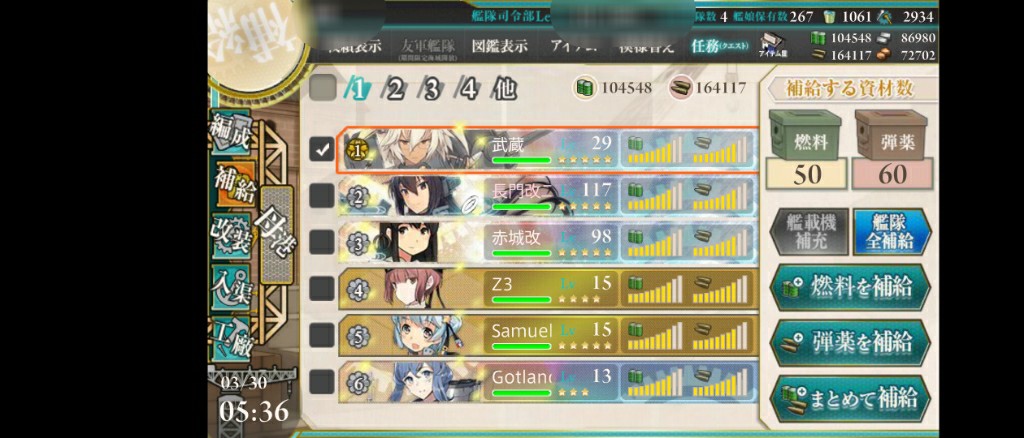
Task: Click the 艦隊全補給 resupply fleet button
Action: (x=891, y=232)
